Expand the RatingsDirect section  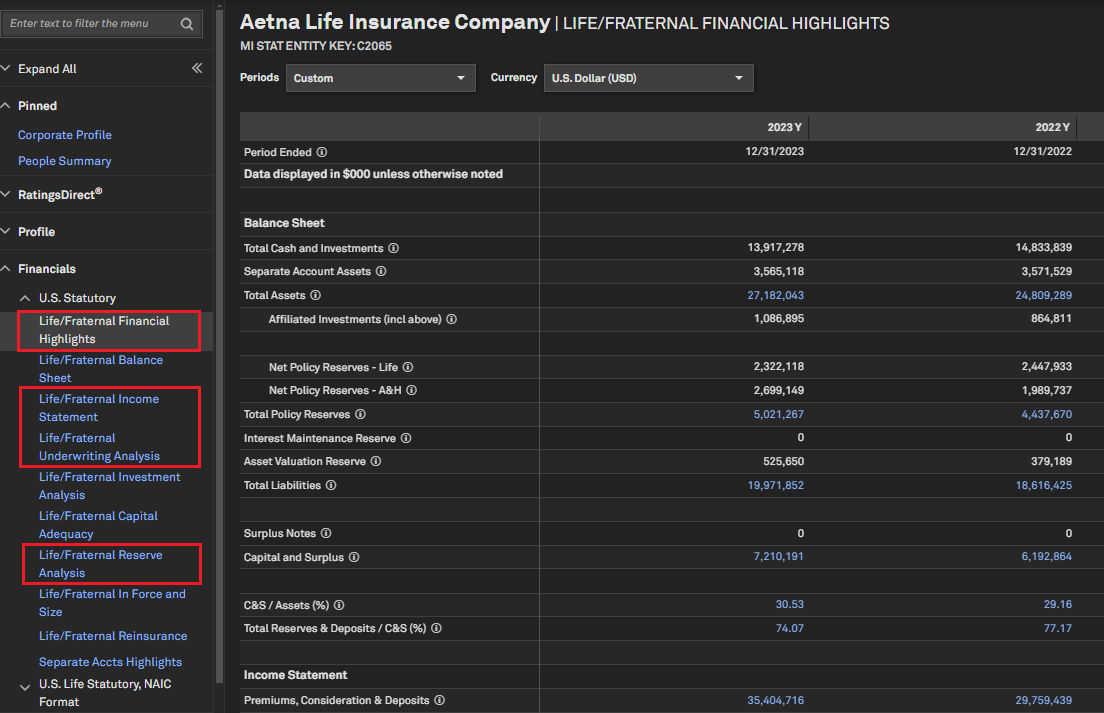pos(6,194)
